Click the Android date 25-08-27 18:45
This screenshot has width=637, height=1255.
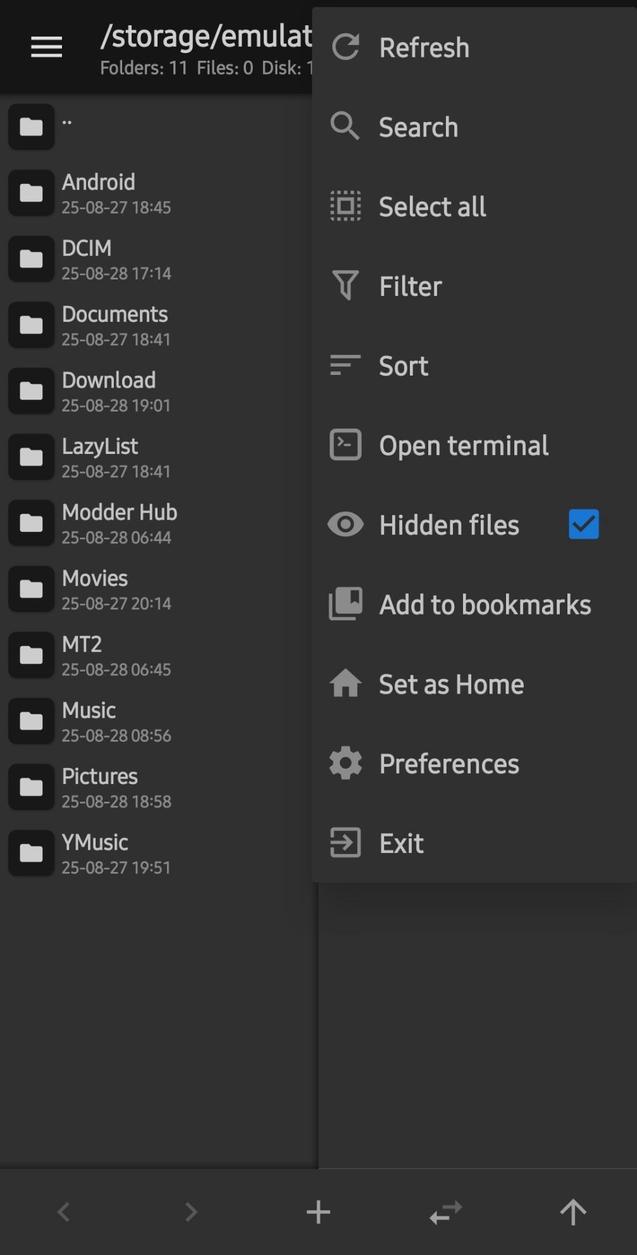coord(116,208)
